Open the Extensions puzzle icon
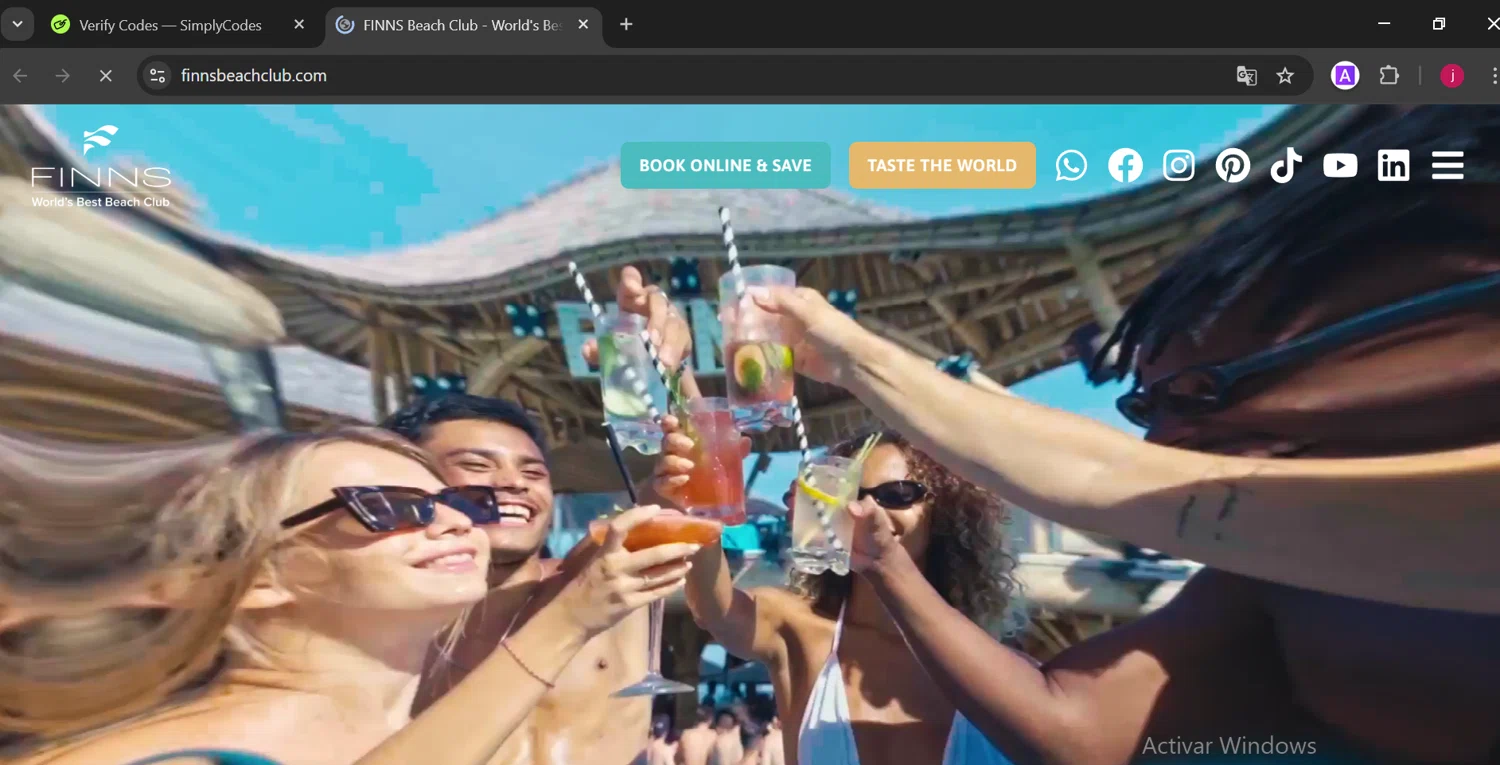The height and width of the screenshot is (765, 1500). coord(1389,75)
